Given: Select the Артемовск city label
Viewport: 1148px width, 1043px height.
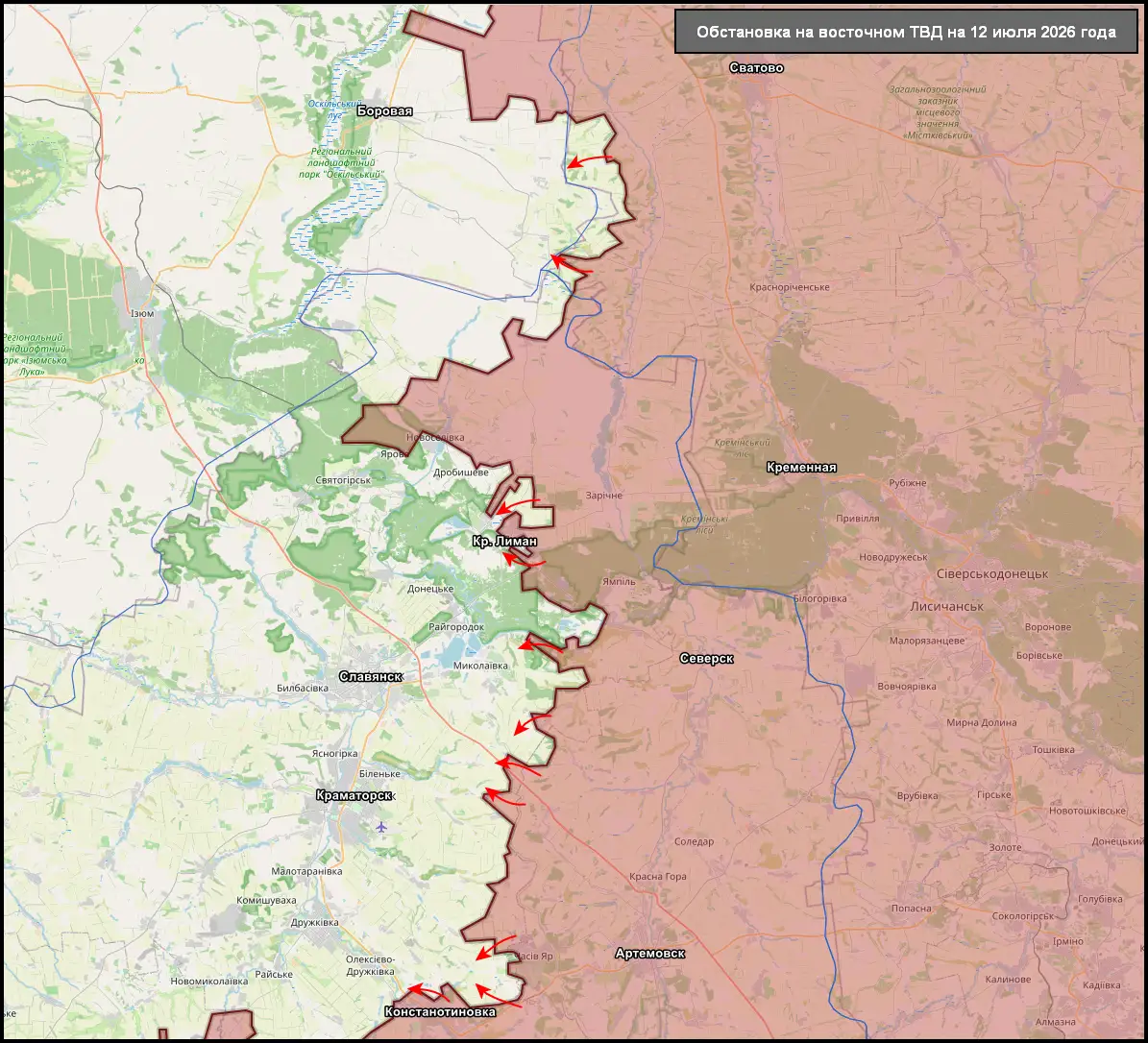Looking at the screenshot, I should (x=650, y=954).
